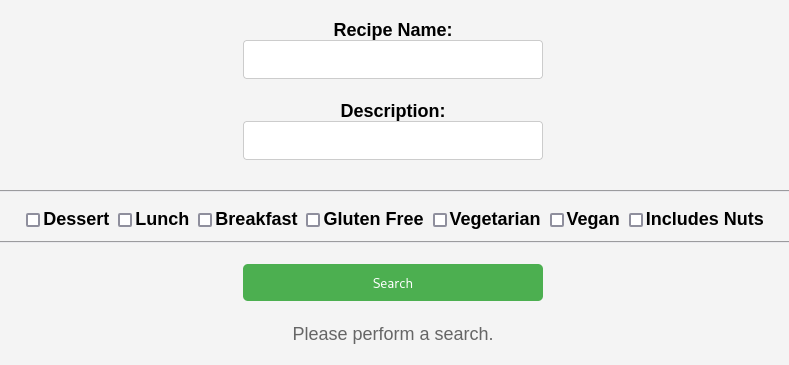Click the Description label

392,111
